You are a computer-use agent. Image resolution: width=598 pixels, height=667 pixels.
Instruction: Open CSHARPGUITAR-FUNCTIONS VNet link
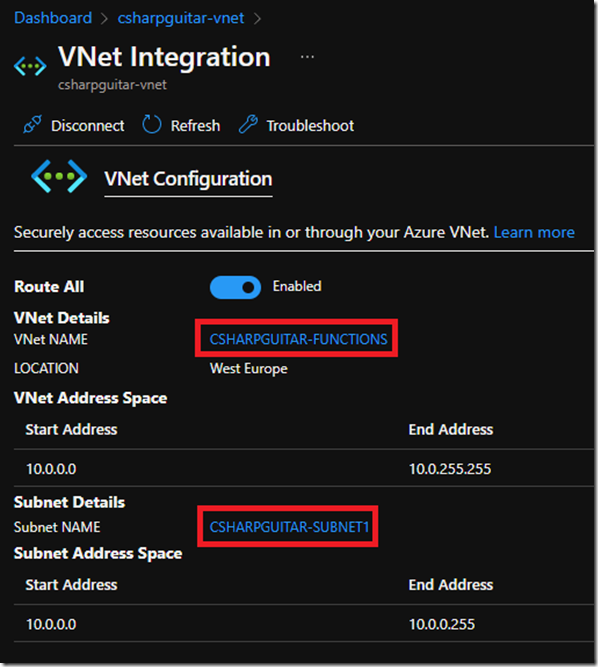[x=299, y=339]
